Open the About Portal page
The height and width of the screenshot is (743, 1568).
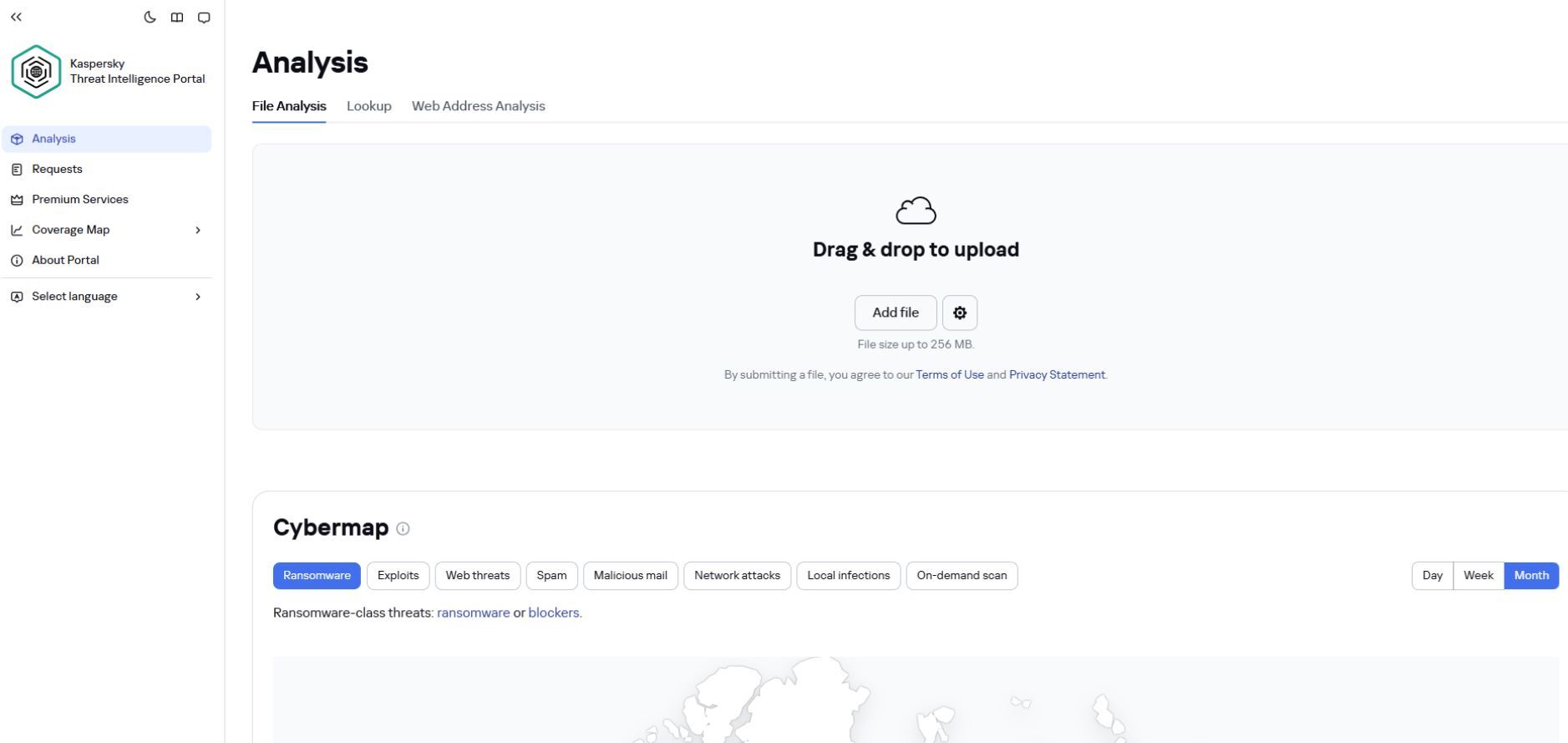(65, 260)
